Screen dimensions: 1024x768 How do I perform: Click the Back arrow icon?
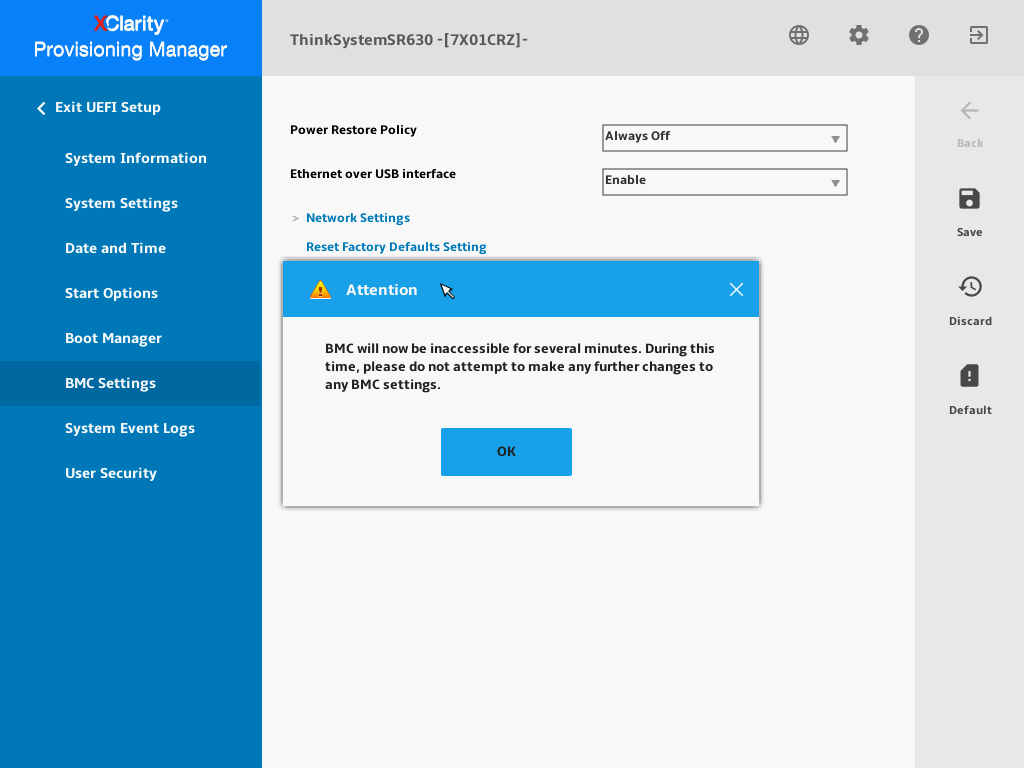(x=970, y=111)
